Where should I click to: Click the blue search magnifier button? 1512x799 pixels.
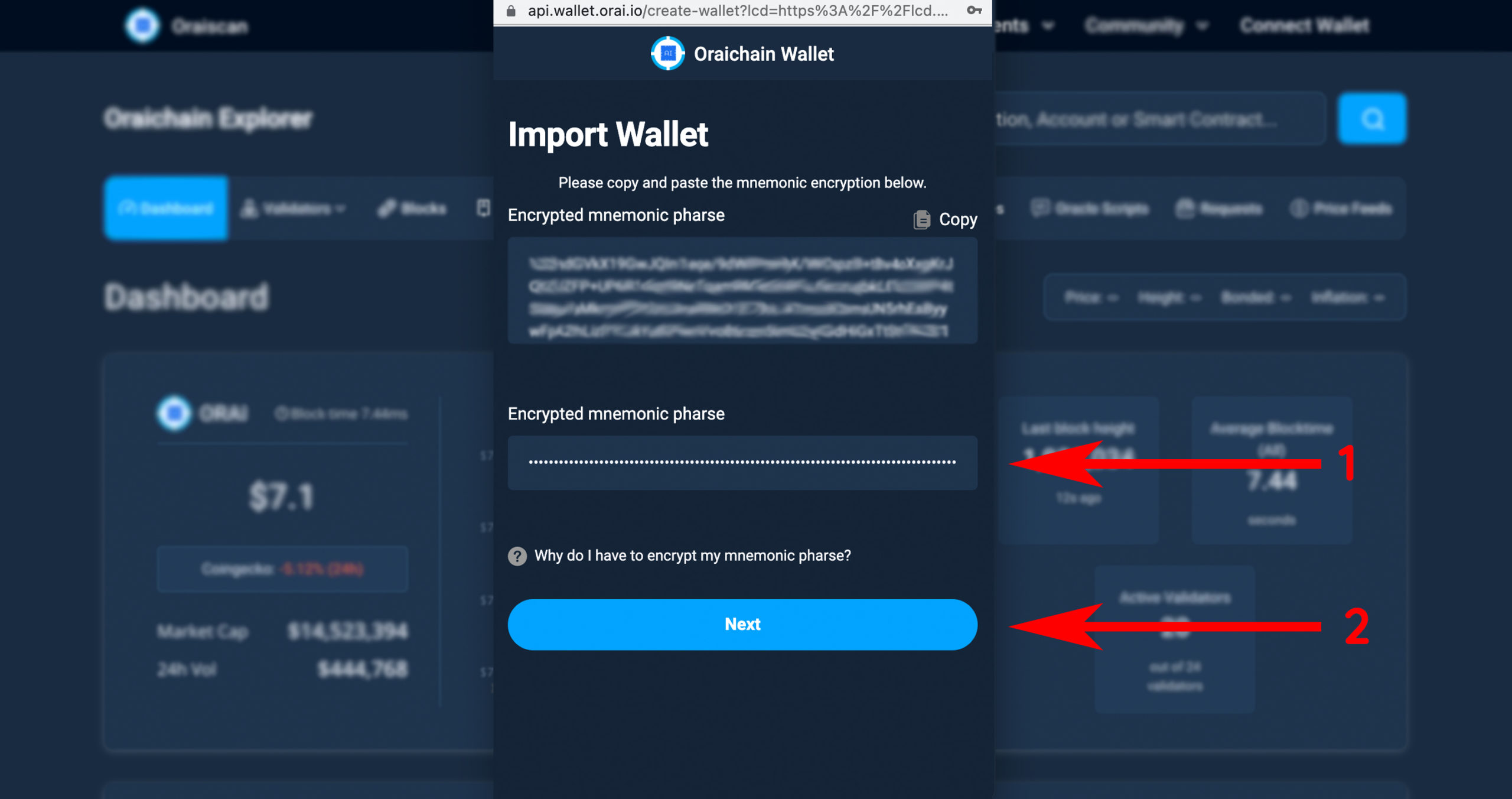tap(1372, 119)
